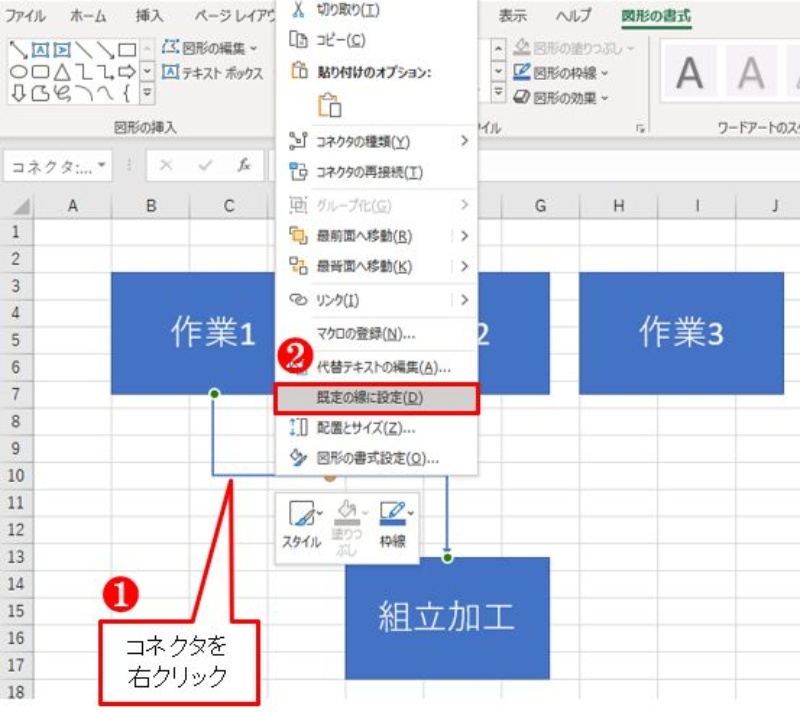Click the column H header
This screenshot has width=800, height=712.
(x=618, y=206)
